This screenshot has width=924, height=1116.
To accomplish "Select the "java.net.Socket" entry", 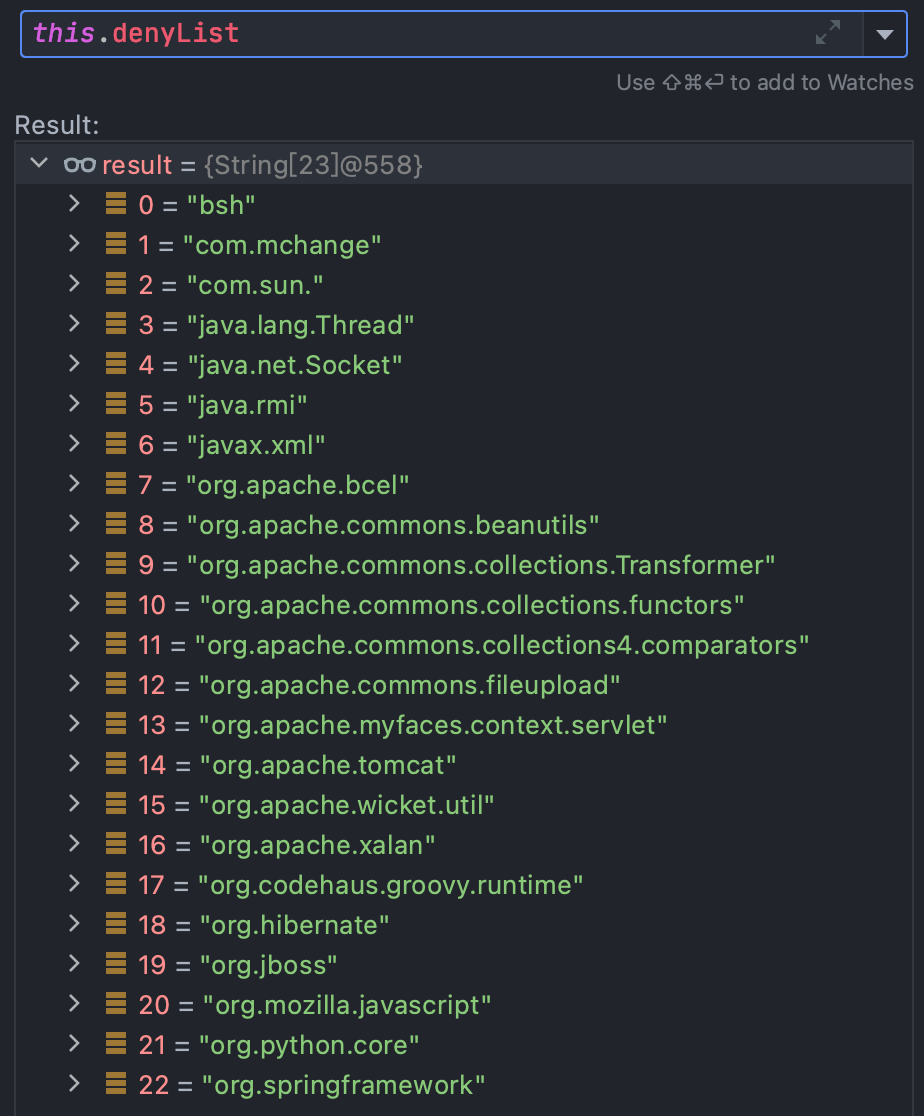I will 294,365.
